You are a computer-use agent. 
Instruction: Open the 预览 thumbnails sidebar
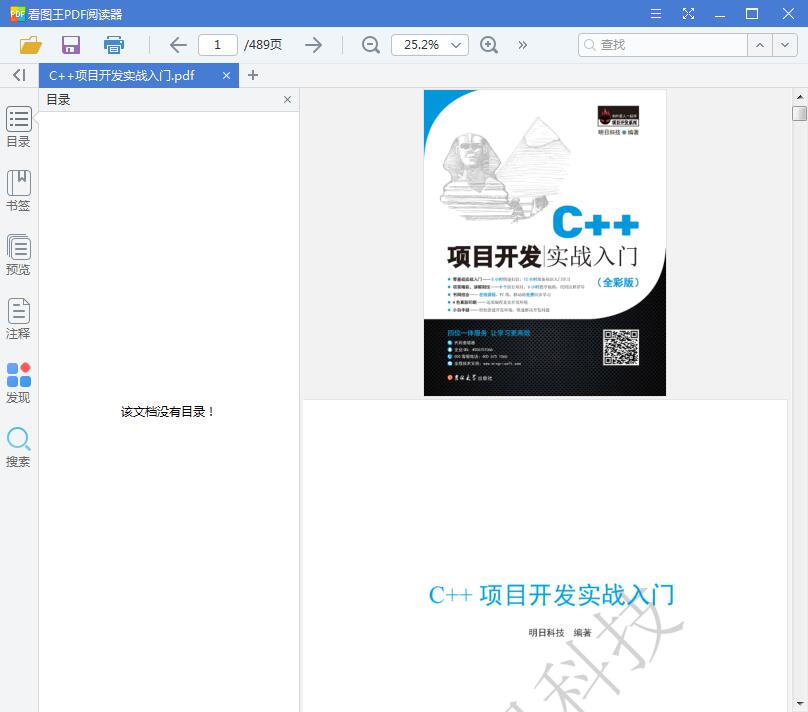click(19, 255)
